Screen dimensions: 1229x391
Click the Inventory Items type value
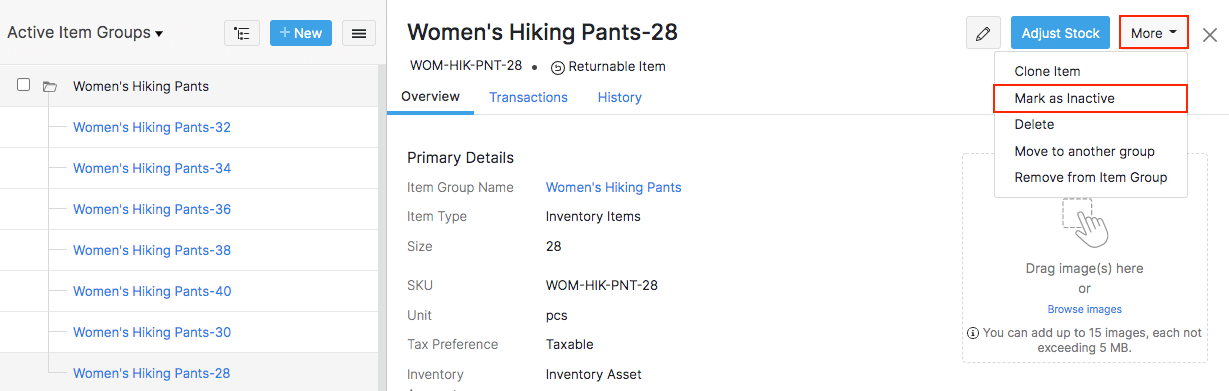click(x=593, y=216)
